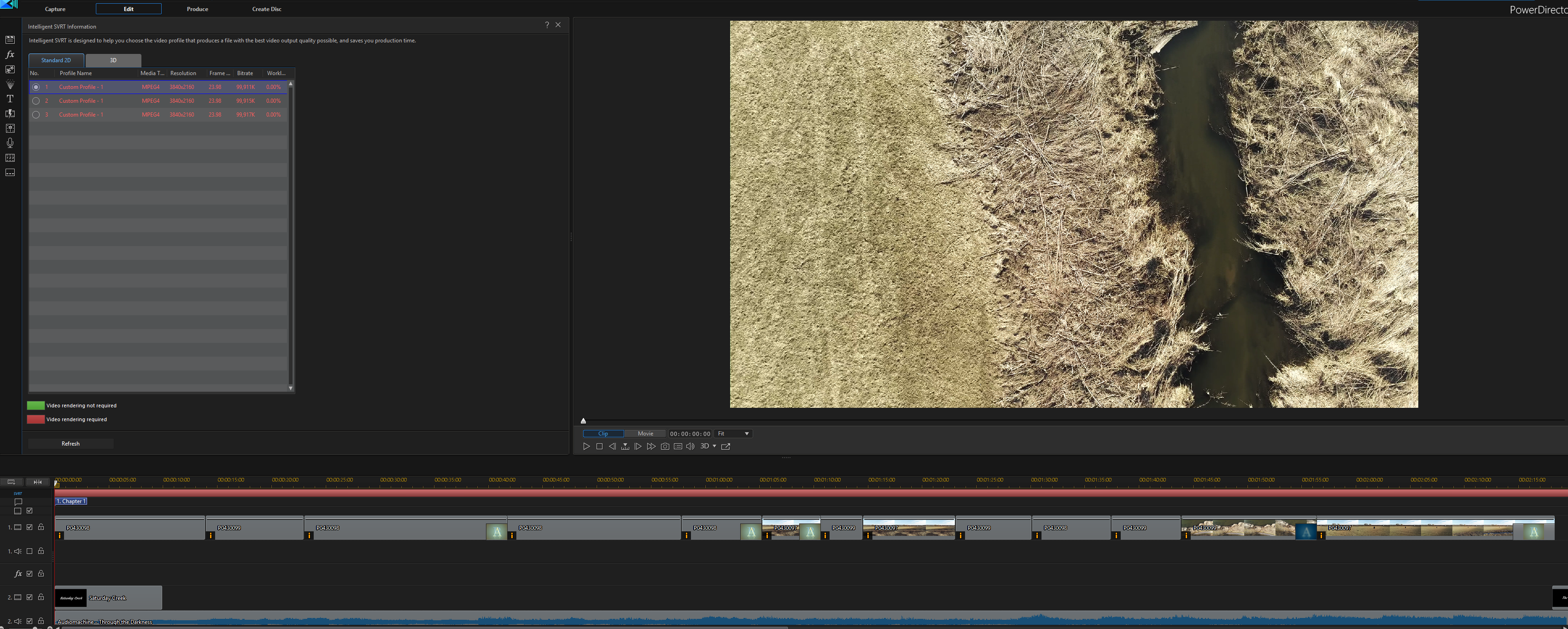This screenshot has width=1568, height=629.
Task: Select profile number 2 radio button
Action: (36, 101)
